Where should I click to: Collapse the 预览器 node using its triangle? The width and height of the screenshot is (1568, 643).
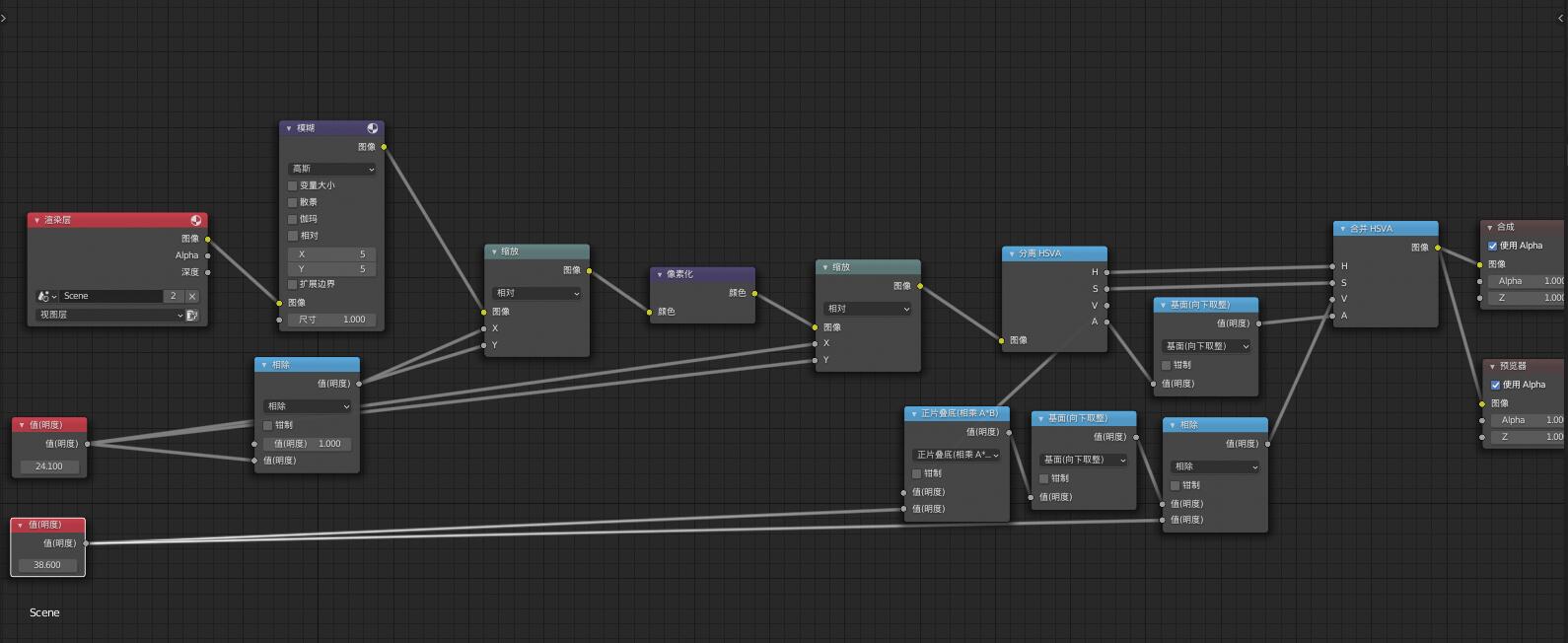1492,366
